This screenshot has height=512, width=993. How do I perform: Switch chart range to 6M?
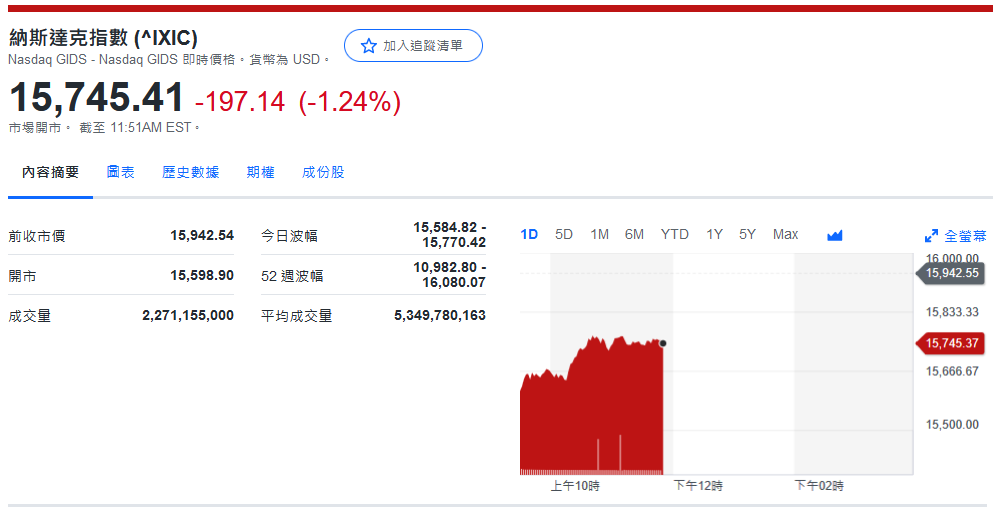pos(634,234)
